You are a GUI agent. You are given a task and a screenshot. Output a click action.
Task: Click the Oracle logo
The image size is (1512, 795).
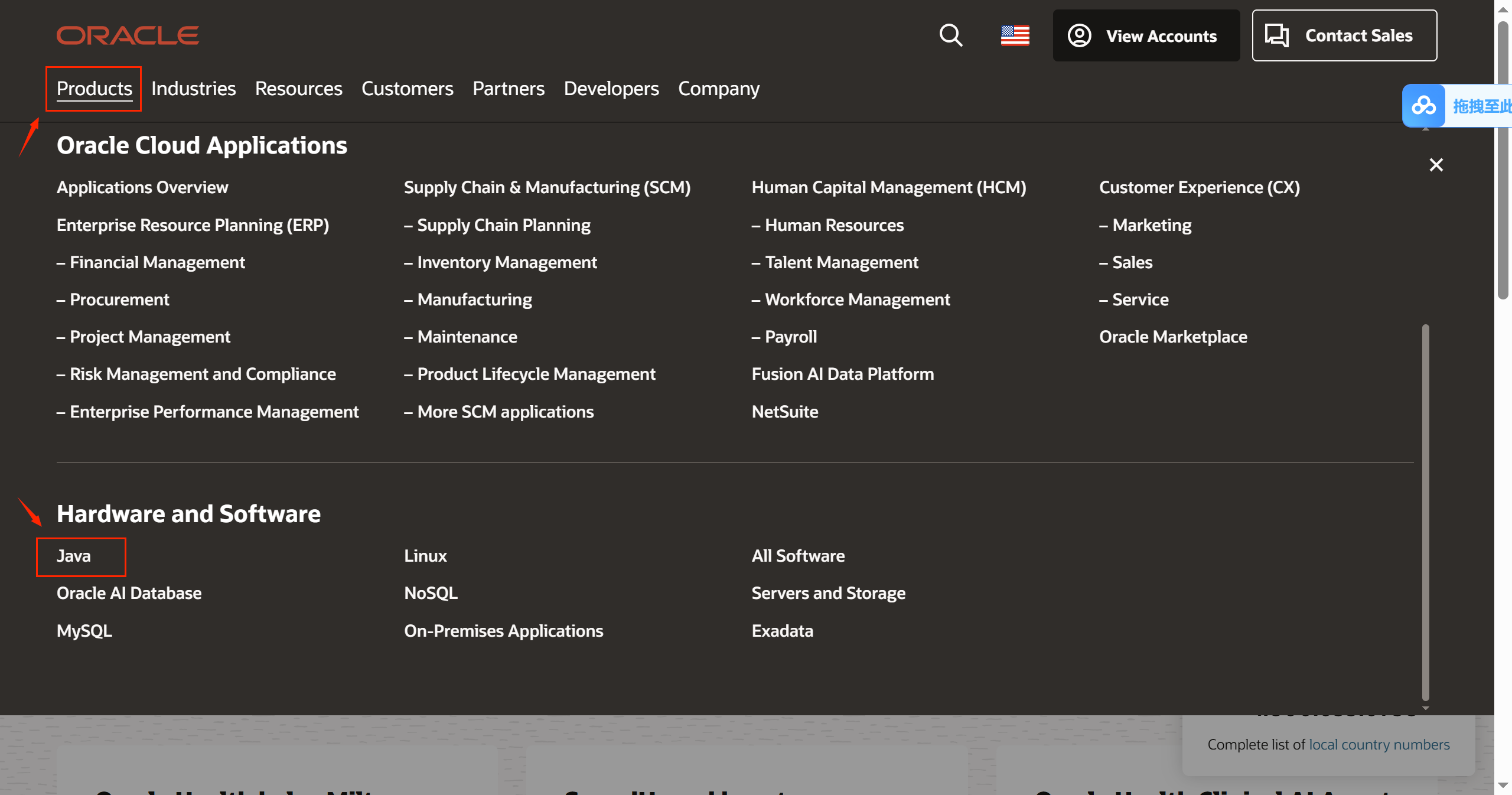click(128, 35)
